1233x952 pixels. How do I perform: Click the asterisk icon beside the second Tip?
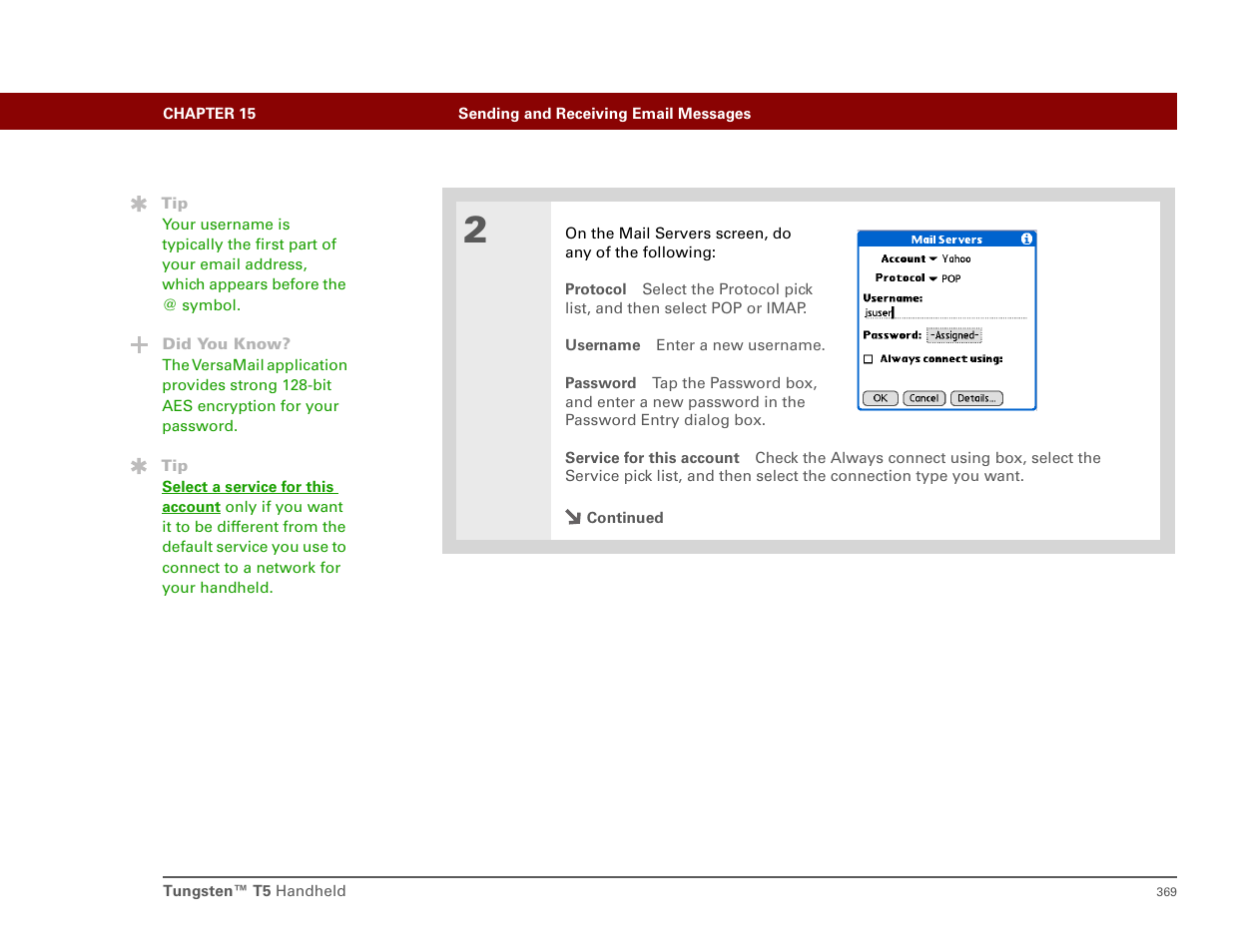pyautogui.click(x=139, y=466)
